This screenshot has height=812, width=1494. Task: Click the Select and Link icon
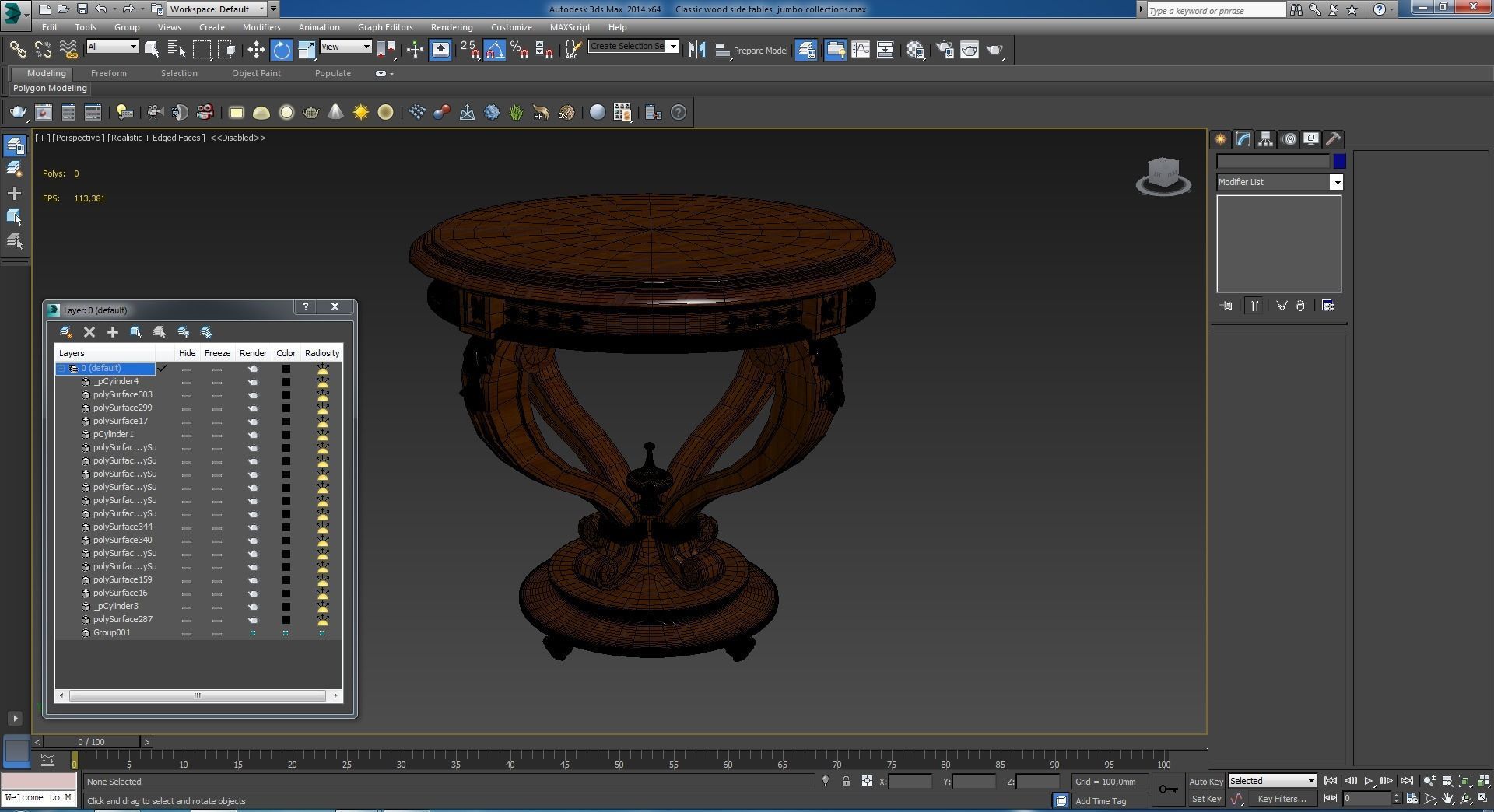[17, 50]
